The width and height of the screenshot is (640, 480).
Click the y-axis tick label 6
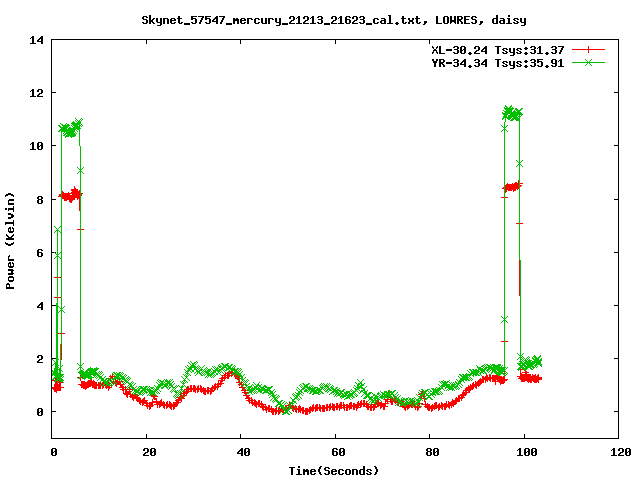point(40,253)
